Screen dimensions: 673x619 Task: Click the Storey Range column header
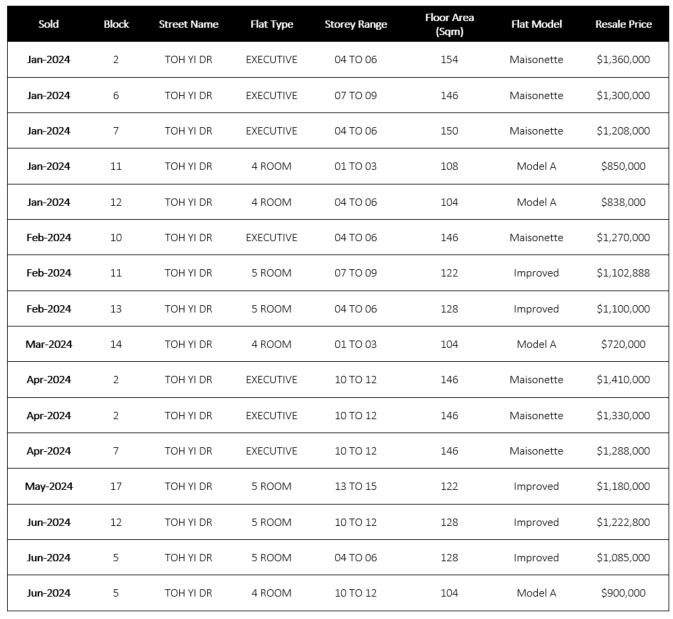point(355,24)
